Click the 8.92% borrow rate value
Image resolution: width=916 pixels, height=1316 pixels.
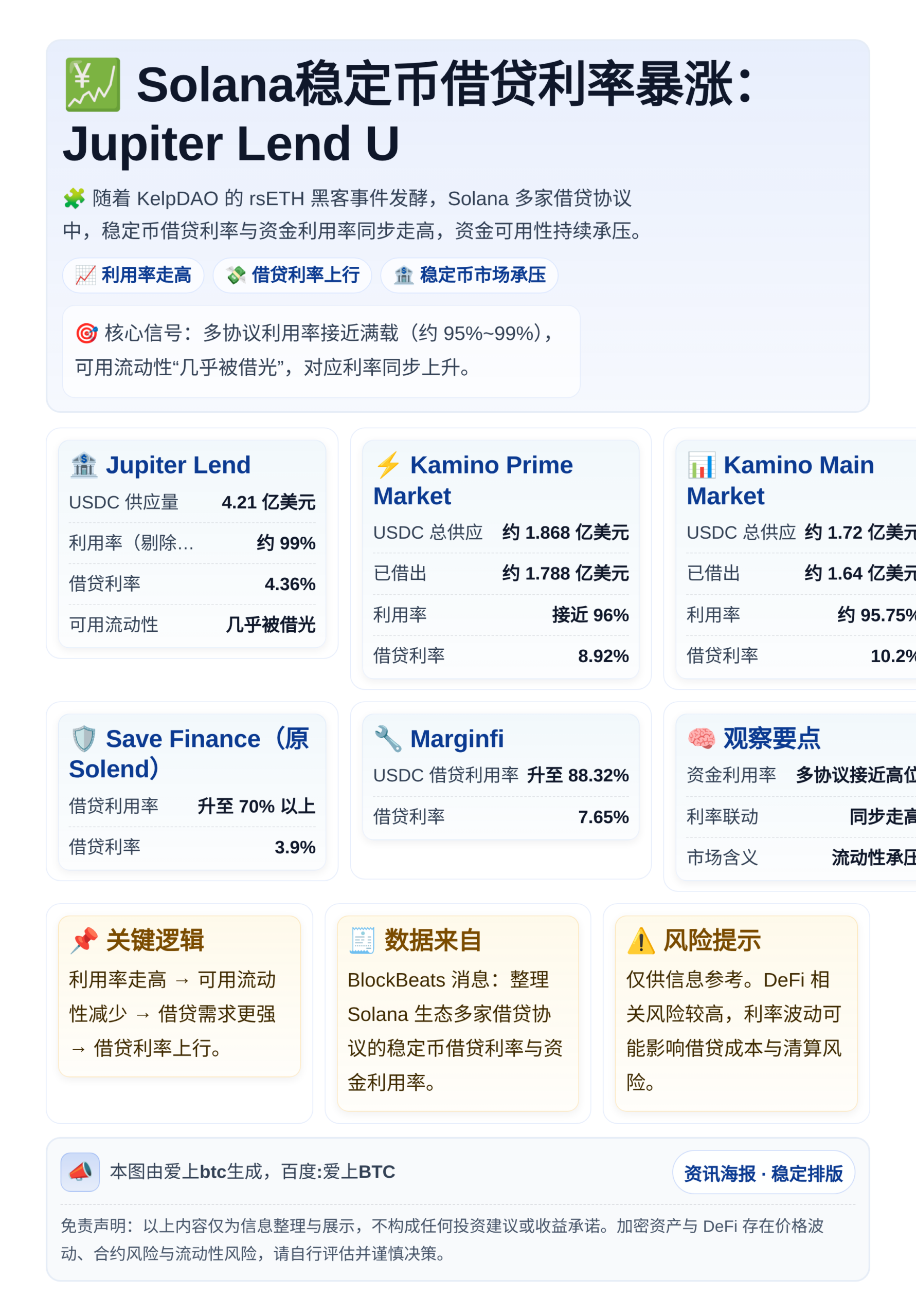point(603,656)
